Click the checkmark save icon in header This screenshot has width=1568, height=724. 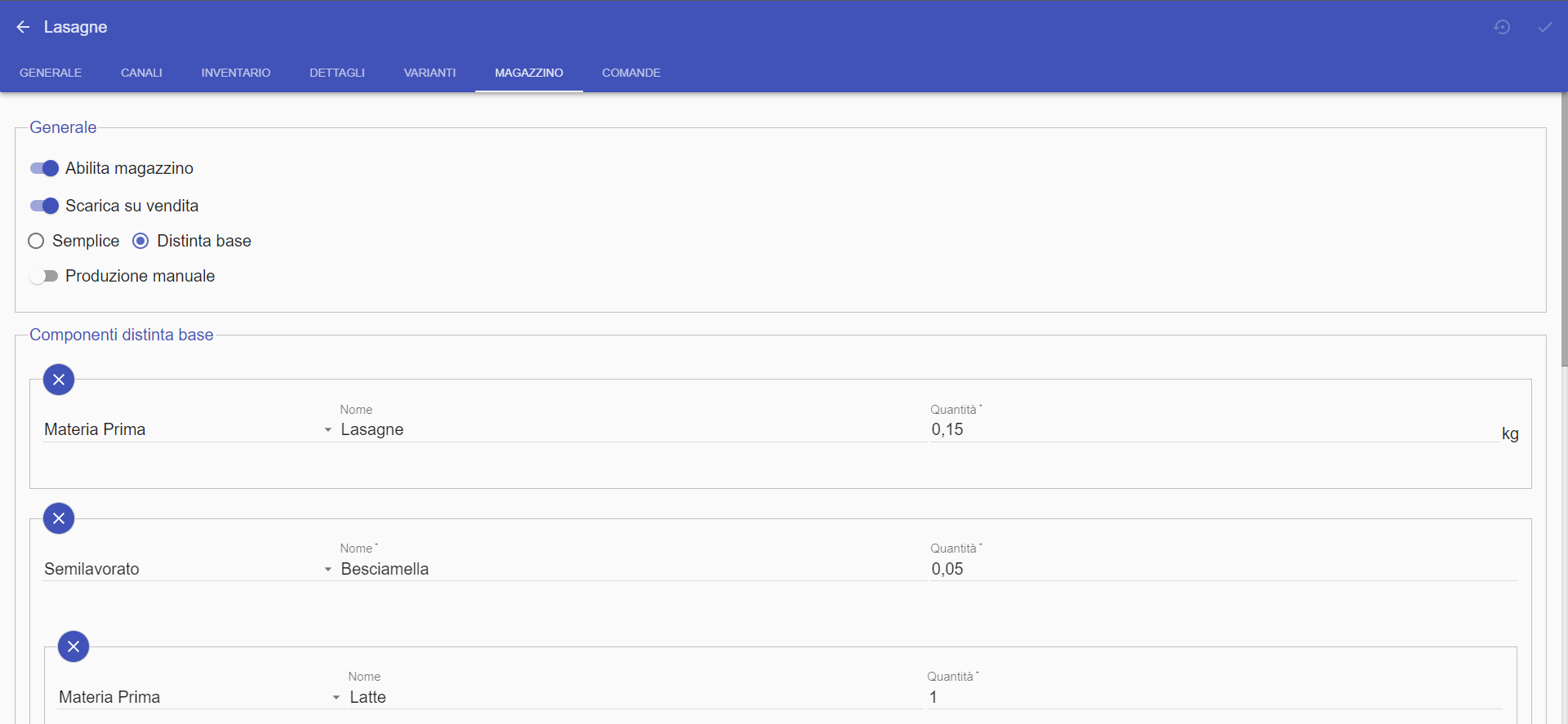click(x=1545, y=27)
